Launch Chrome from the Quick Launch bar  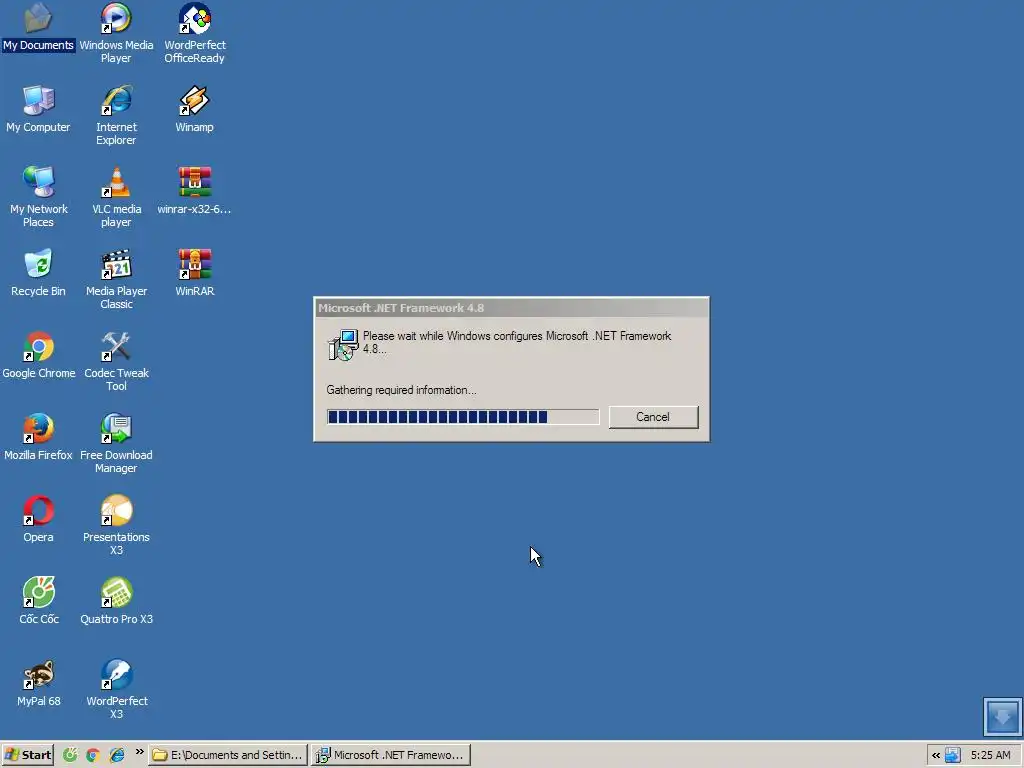[93, 755]
